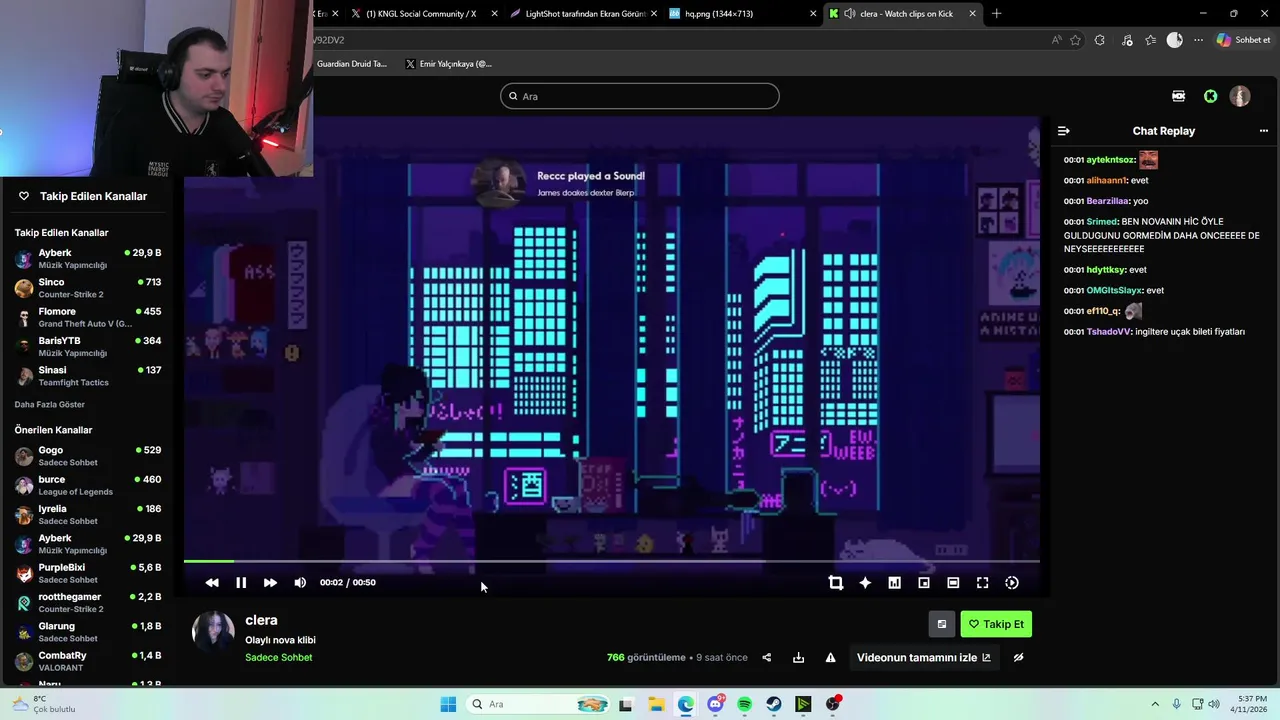Open lyrelia recommended channel
1280x720 pixels.
pos(88,515)
